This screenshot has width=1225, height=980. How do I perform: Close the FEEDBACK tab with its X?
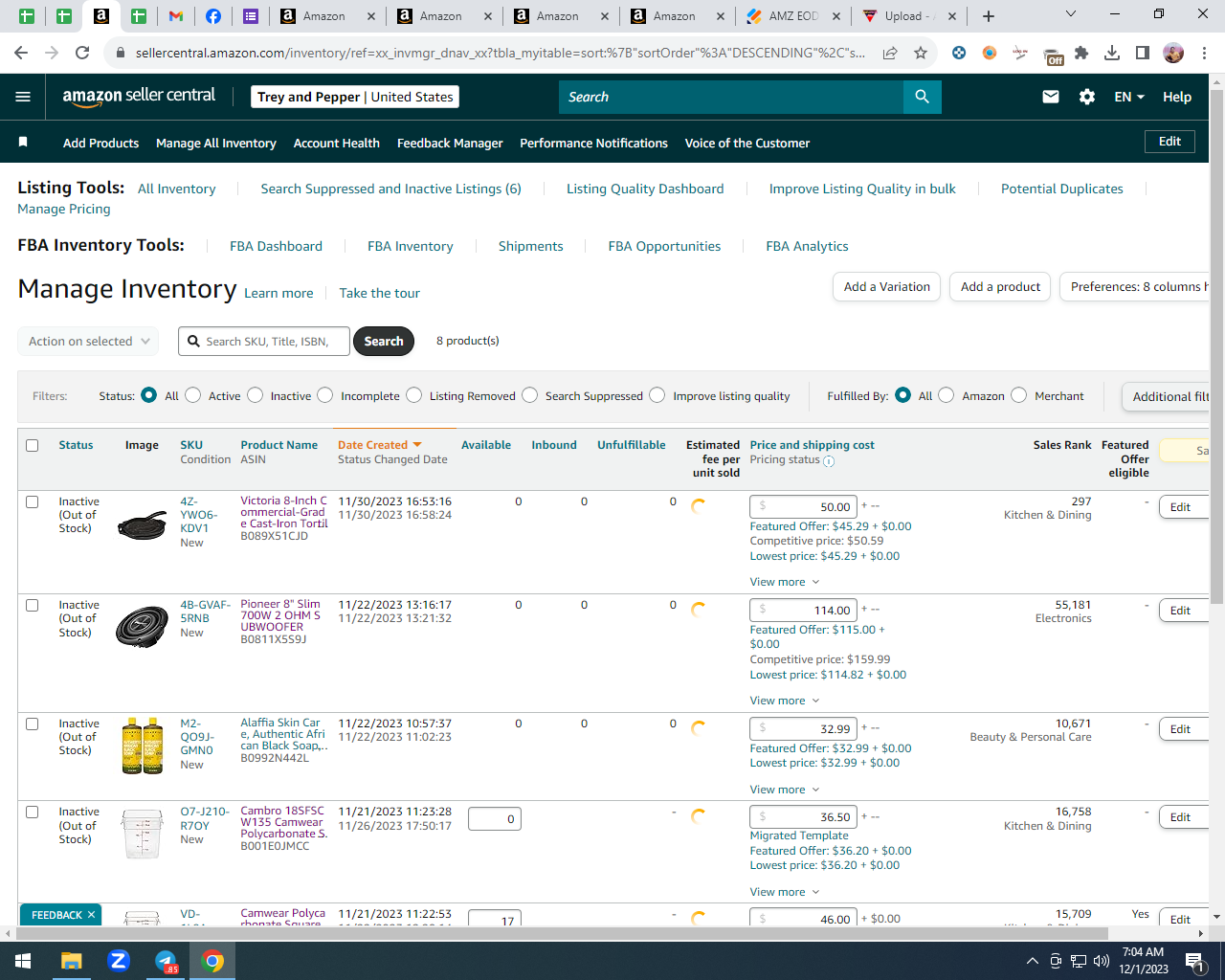(x=91, y=915)
